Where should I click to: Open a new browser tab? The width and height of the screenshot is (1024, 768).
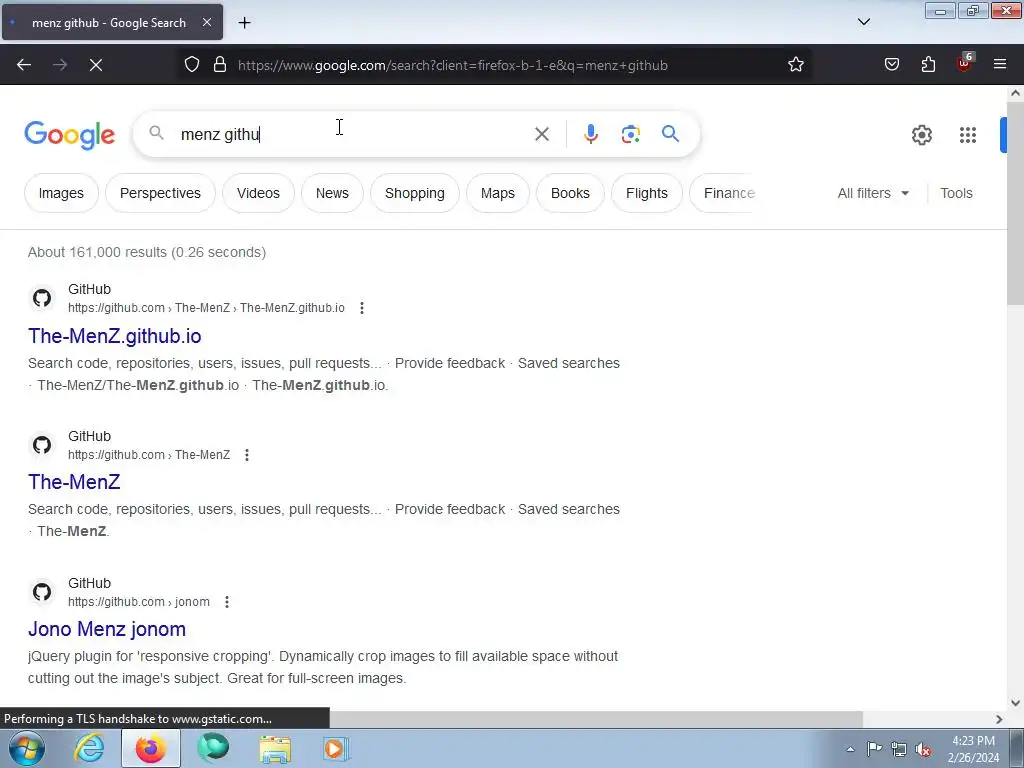[244, 23]
